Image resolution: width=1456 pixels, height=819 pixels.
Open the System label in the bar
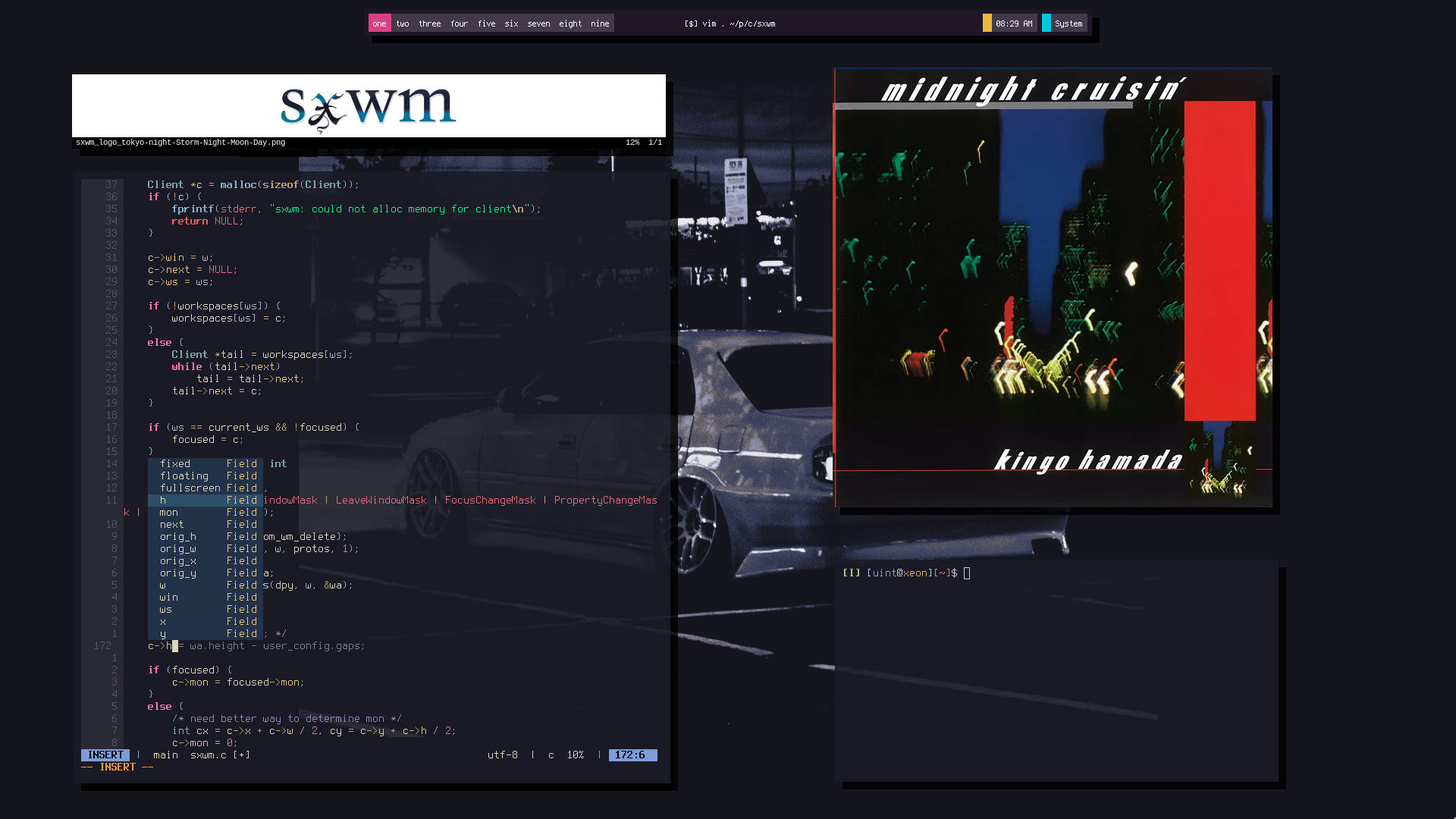(x=1068, y=24)
